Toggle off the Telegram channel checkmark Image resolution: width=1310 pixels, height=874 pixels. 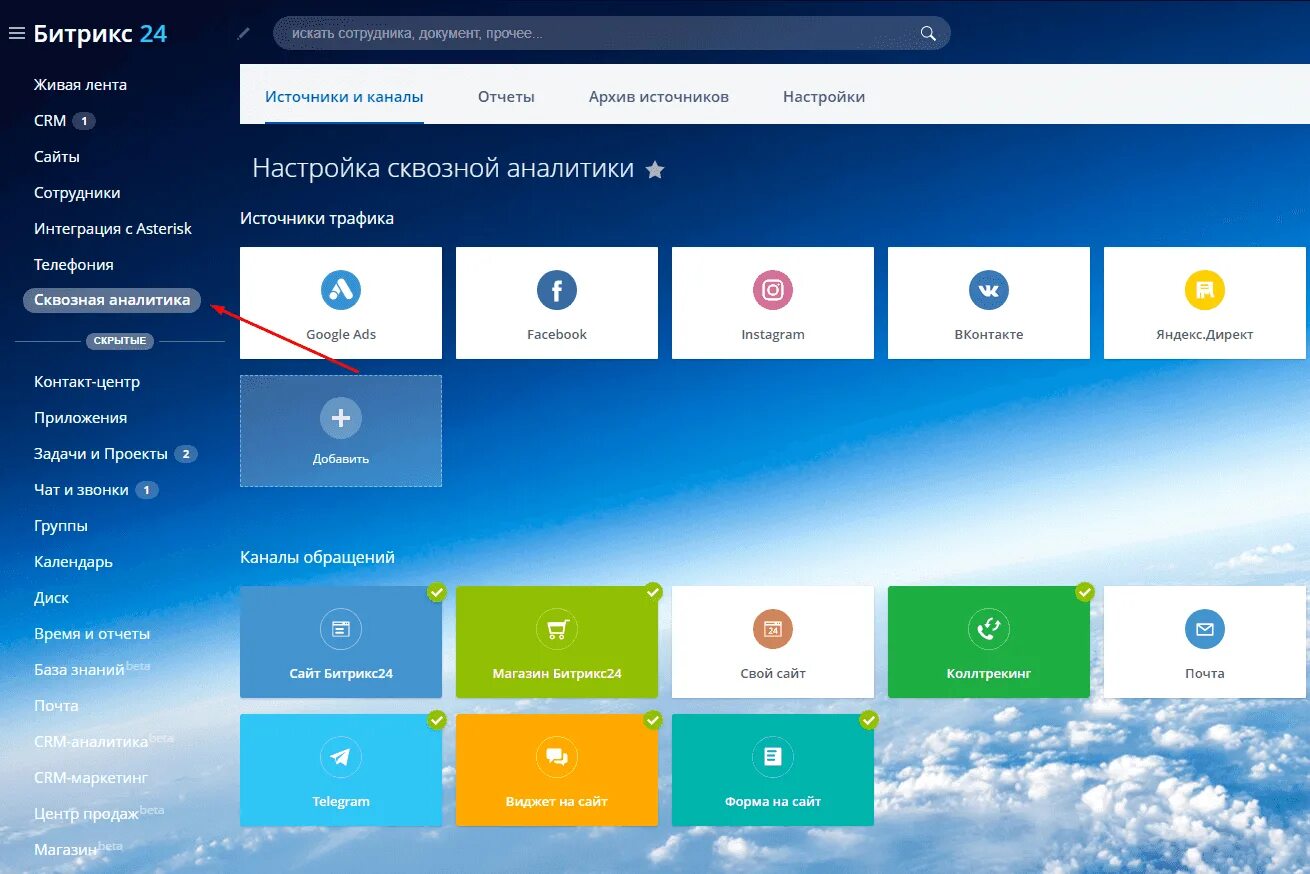coord(436,721)
